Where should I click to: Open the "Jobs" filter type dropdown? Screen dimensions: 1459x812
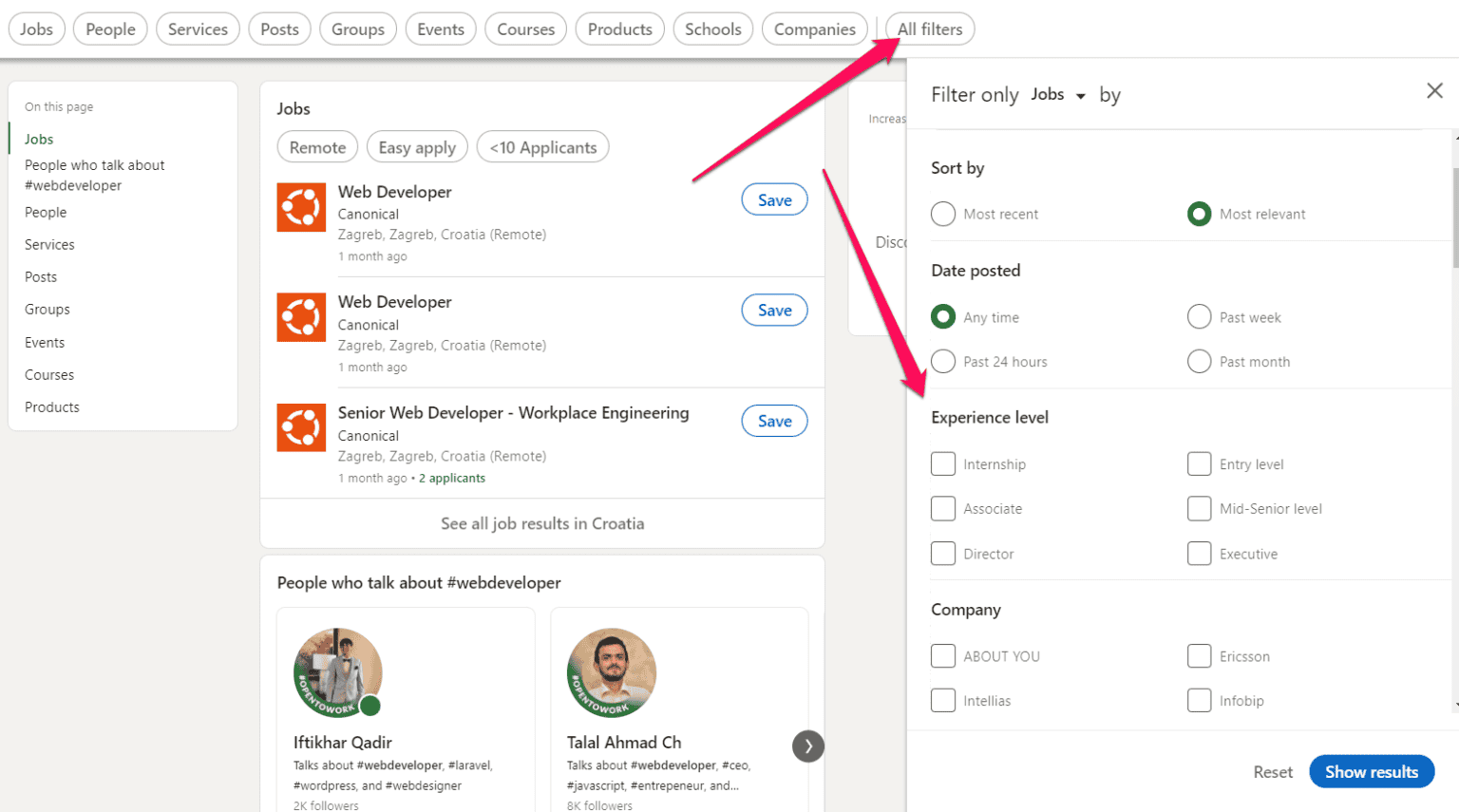[1057, 94]
